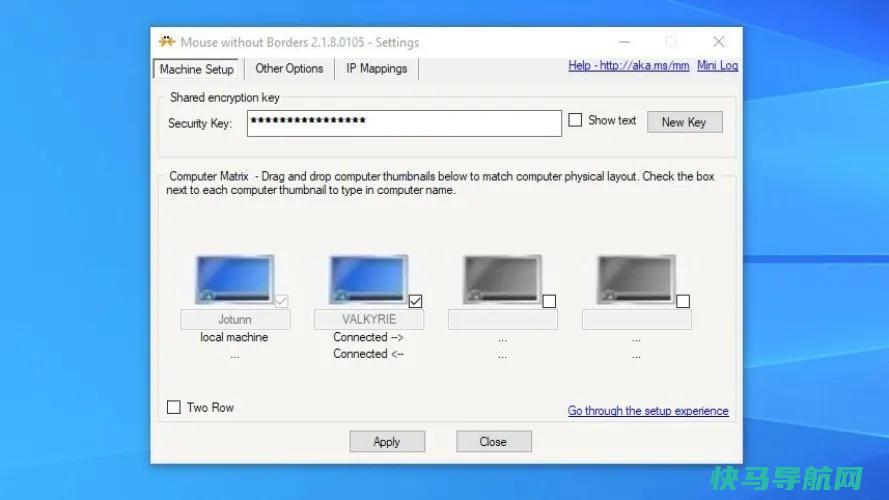This screenshot has height=500, width=889.
Task: Toggle the Show text checkbox
Action: tap(575, 120)
